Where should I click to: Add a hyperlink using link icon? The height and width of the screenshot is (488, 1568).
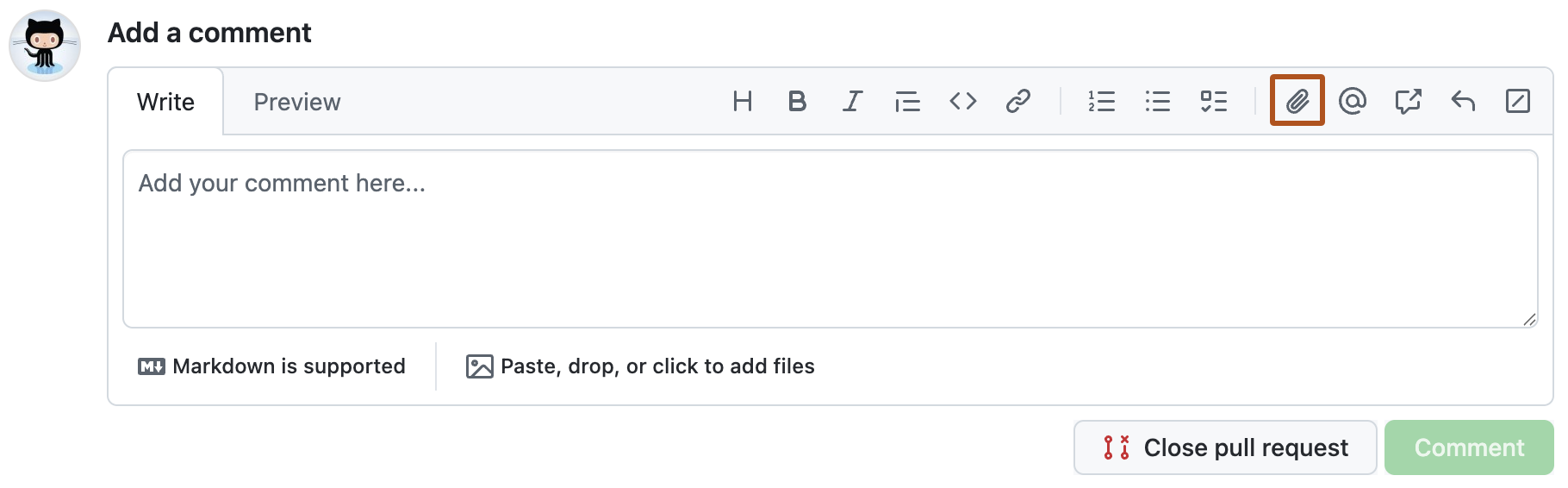click(x=1017, y=102)
